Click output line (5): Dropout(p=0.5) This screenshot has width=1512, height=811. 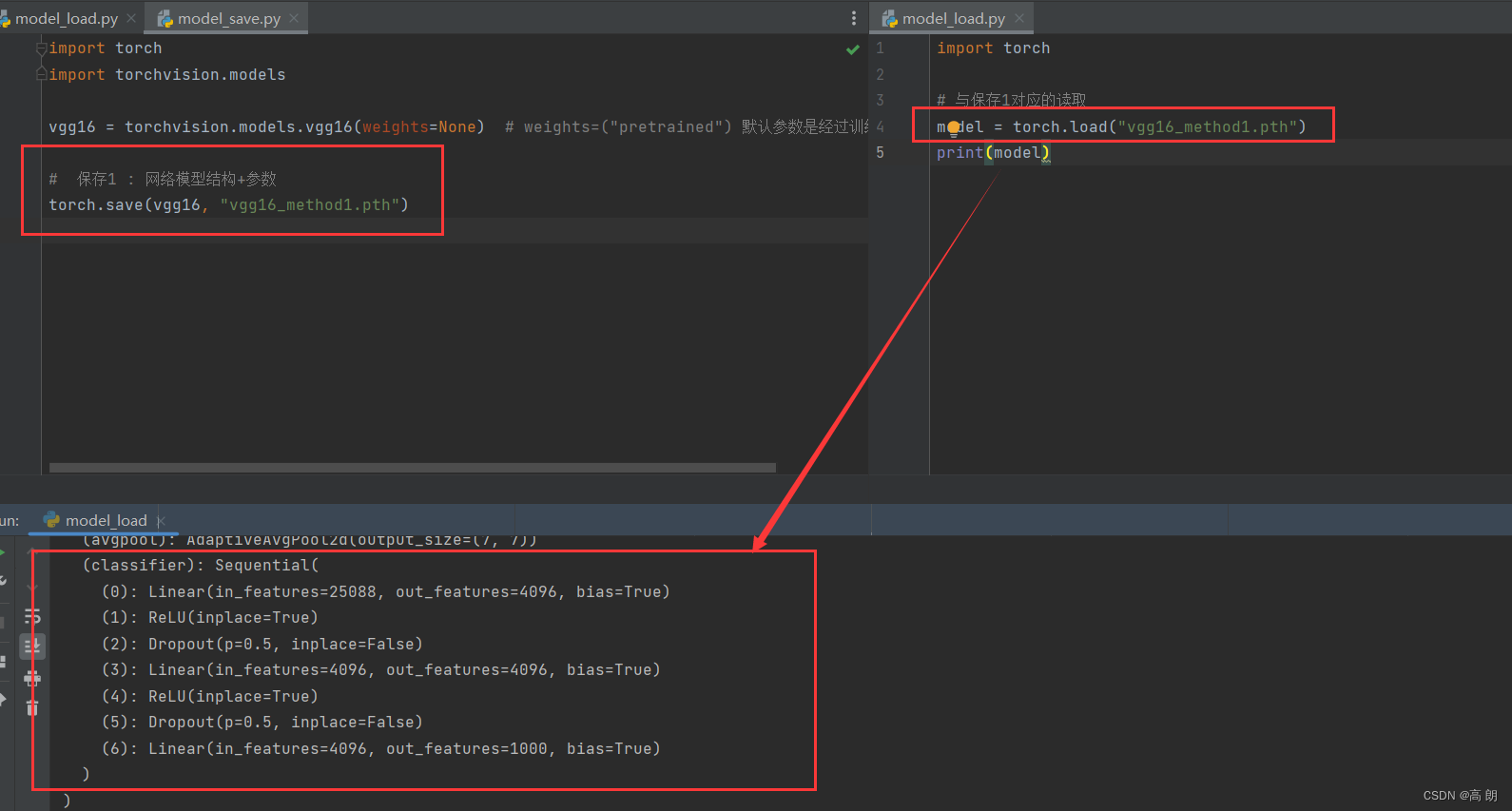[x=262, y=722]
